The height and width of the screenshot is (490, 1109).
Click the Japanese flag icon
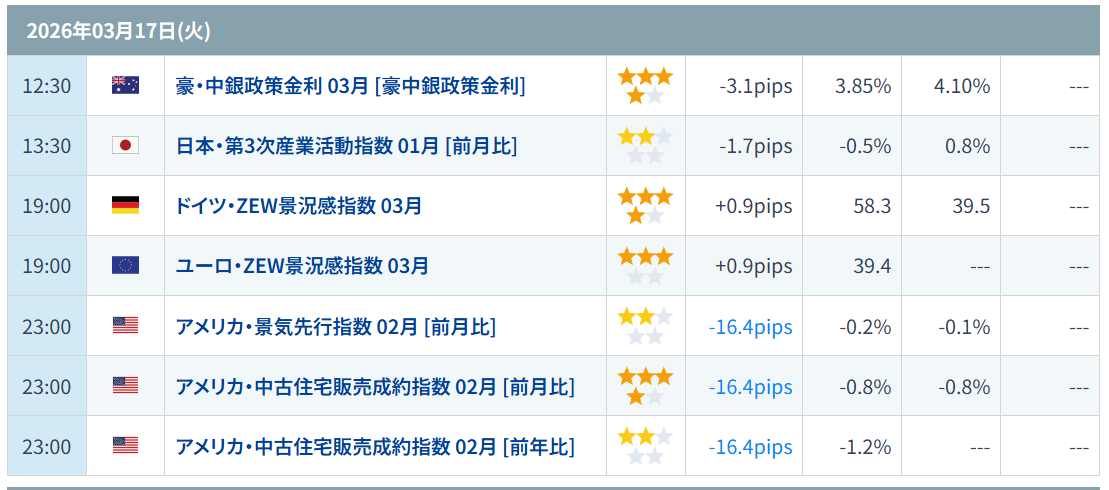(125, 146)
